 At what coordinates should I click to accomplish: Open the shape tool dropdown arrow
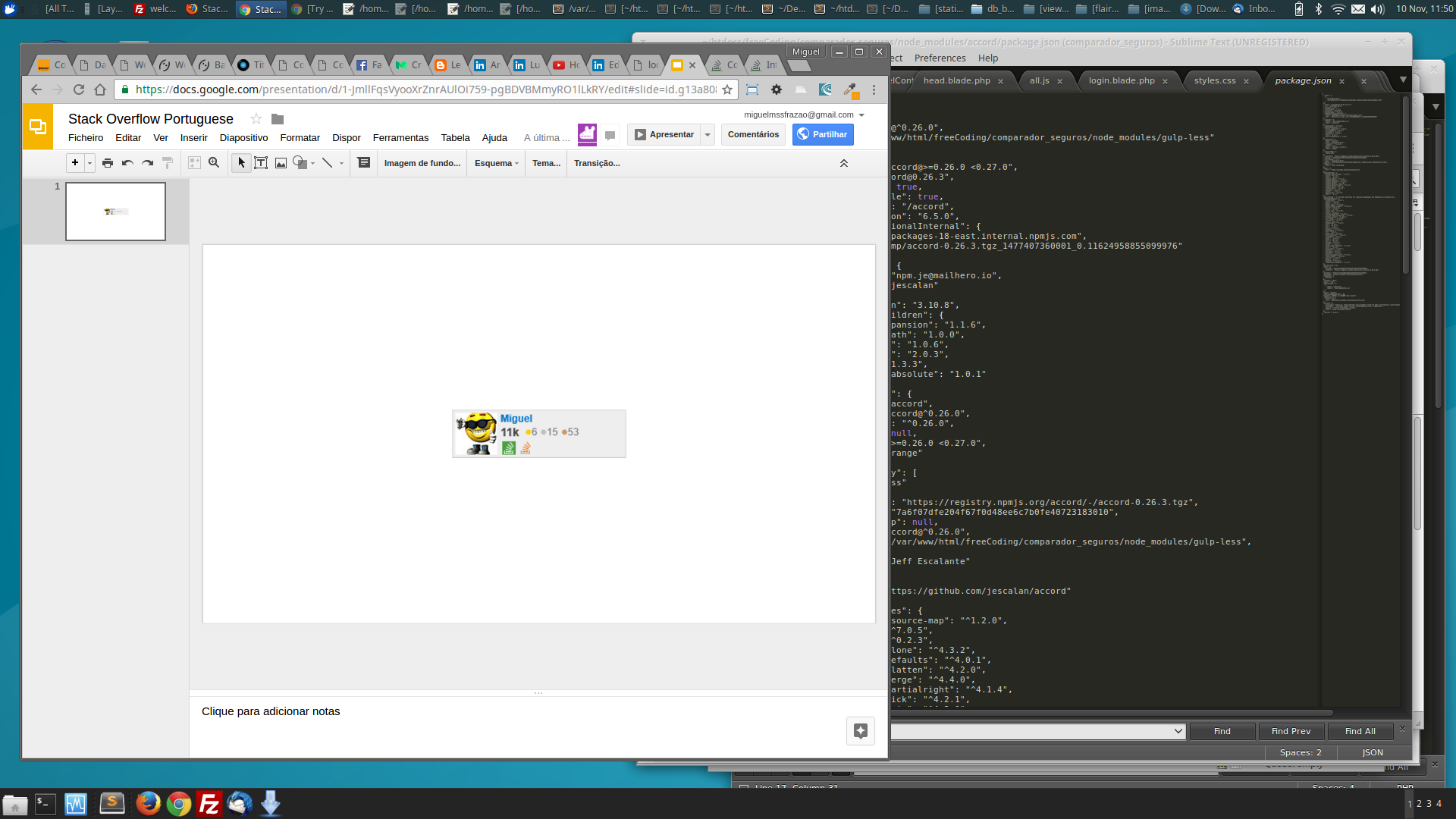(x=312, y=163)
